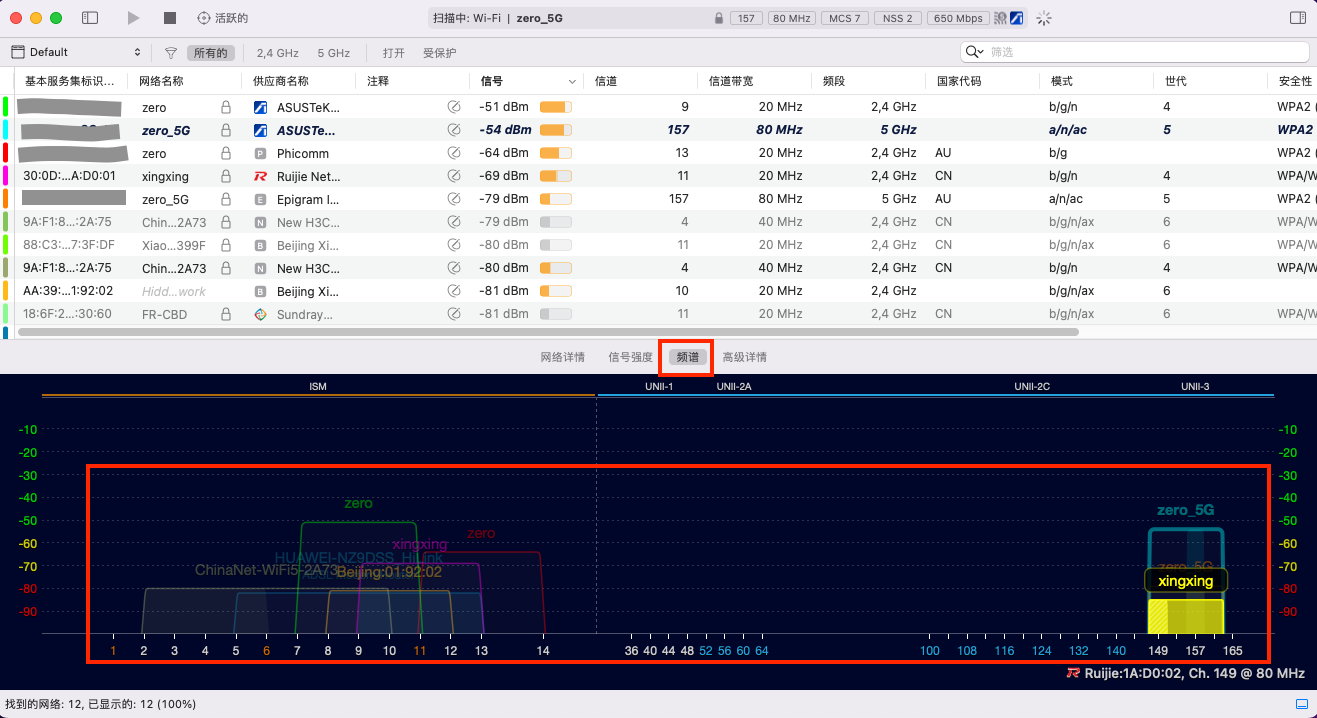This screenshot has height=718, width=1317.
Task: Enable the 5 GHz band filter
Action: coord(333,53)
